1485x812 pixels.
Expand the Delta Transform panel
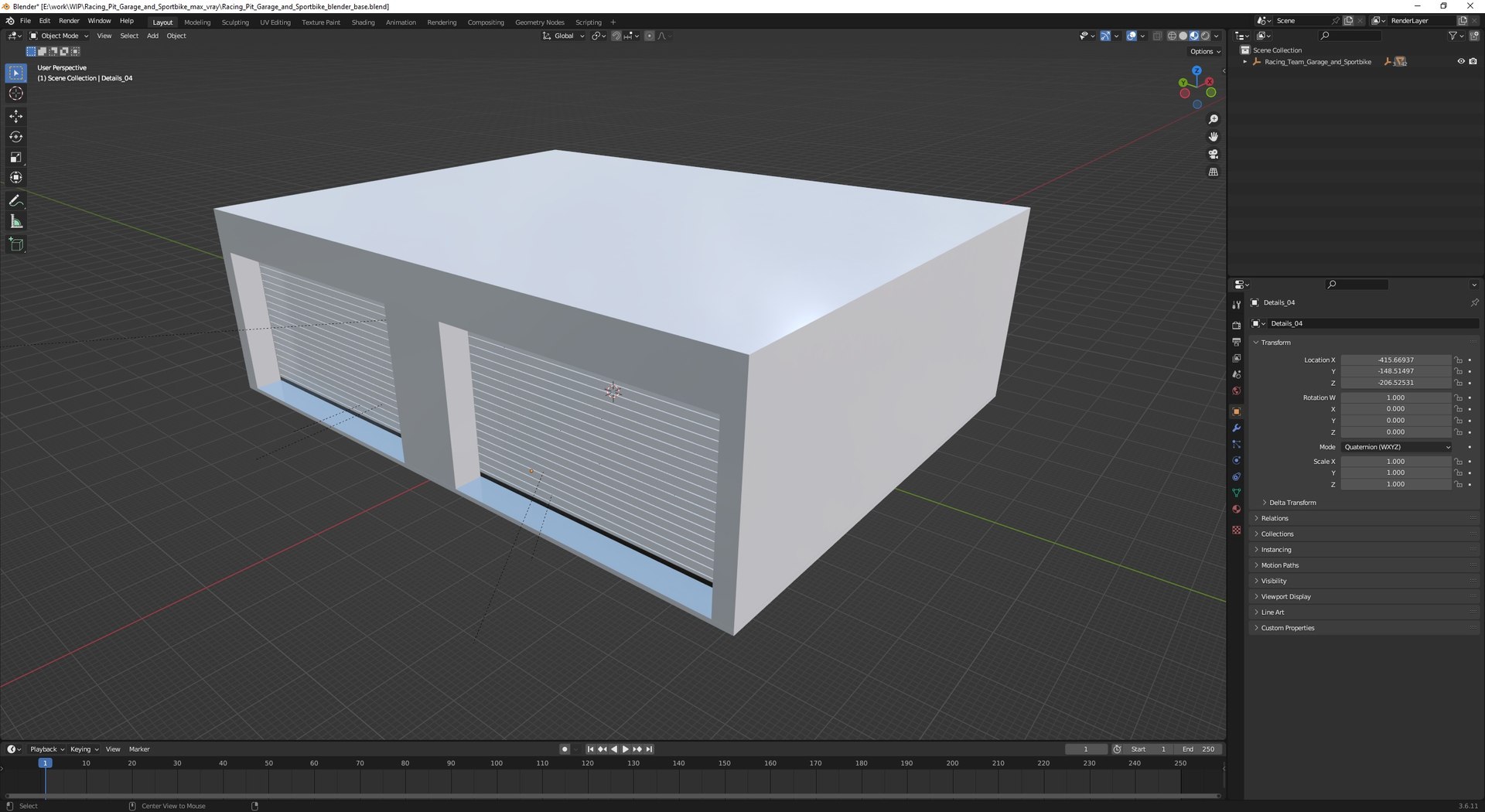coord(1292,503)
